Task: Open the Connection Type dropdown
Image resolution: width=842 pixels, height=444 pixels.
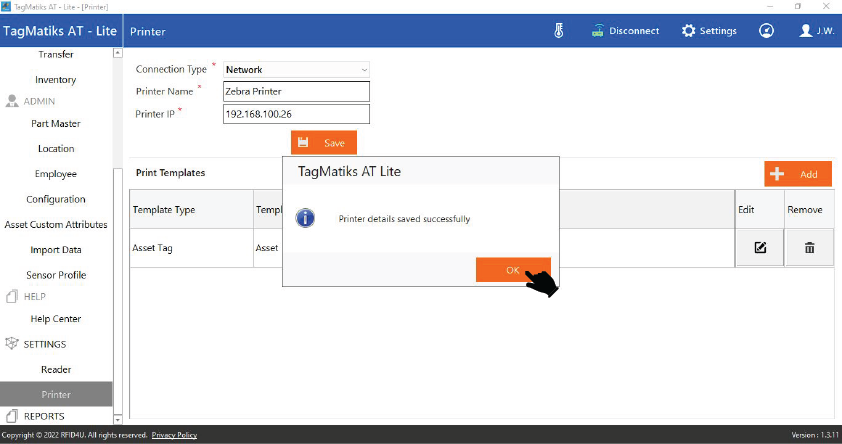Action: click(296, 70)
